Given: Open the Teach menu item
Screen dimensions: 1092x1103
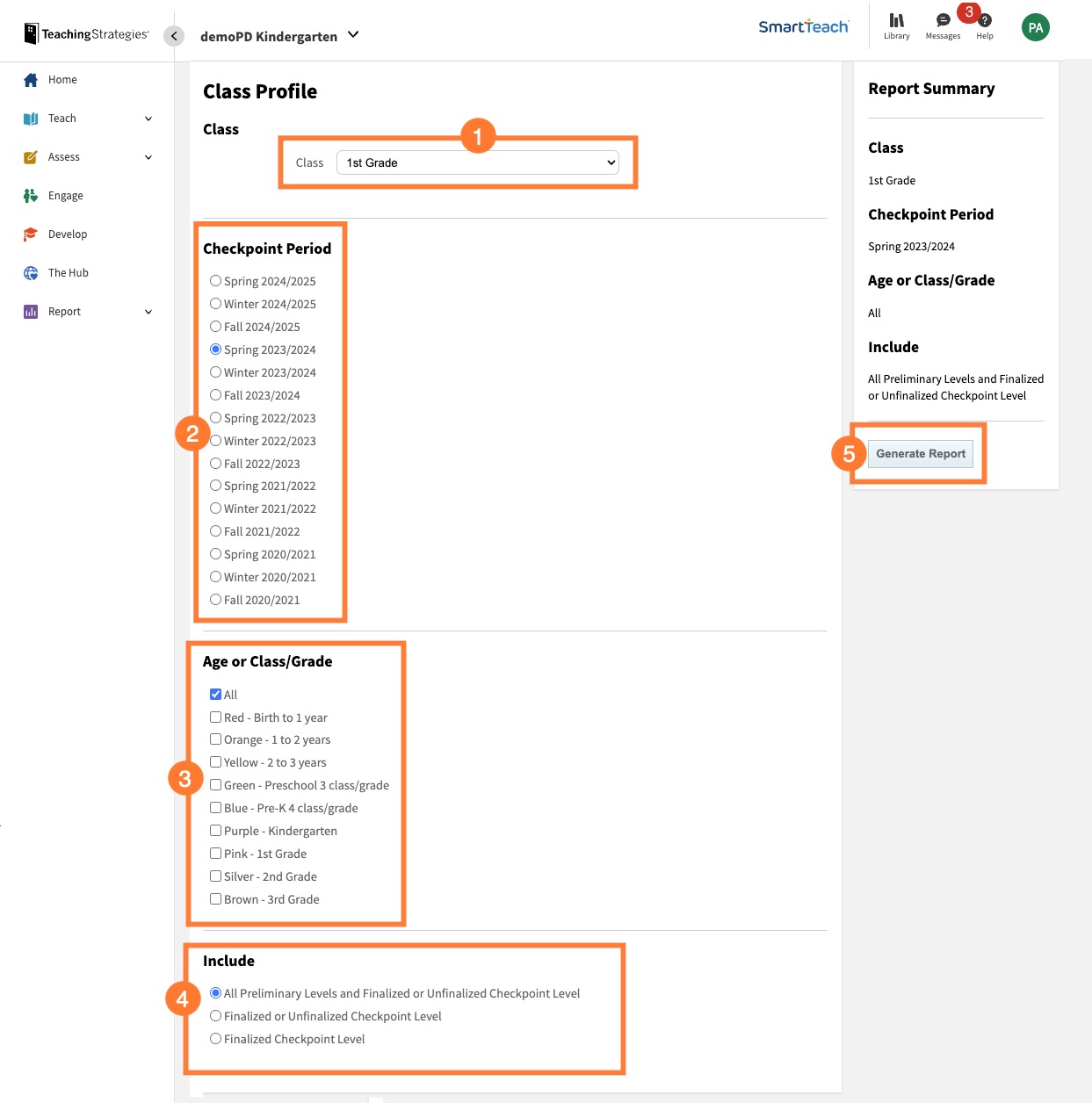Looking at the screenshot, I should click(62, 118).
